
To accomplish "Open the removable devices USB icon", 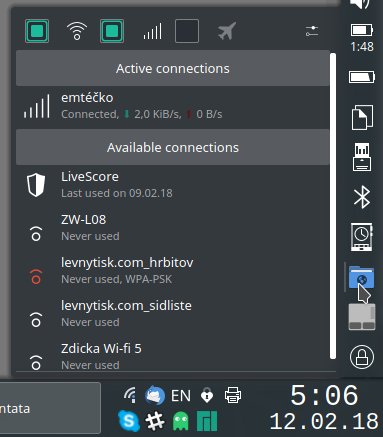I will click(x=362, y=157).
